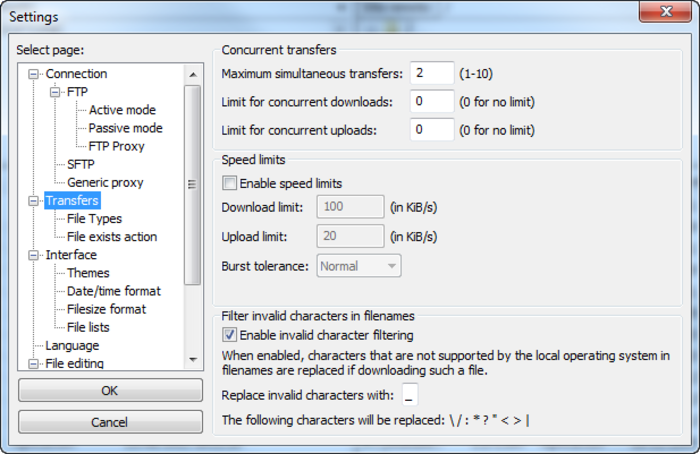The width and height of the screenshot is (700, 454).
Task: Go to the SFTP settings page
Action: (x=81, y=164)
